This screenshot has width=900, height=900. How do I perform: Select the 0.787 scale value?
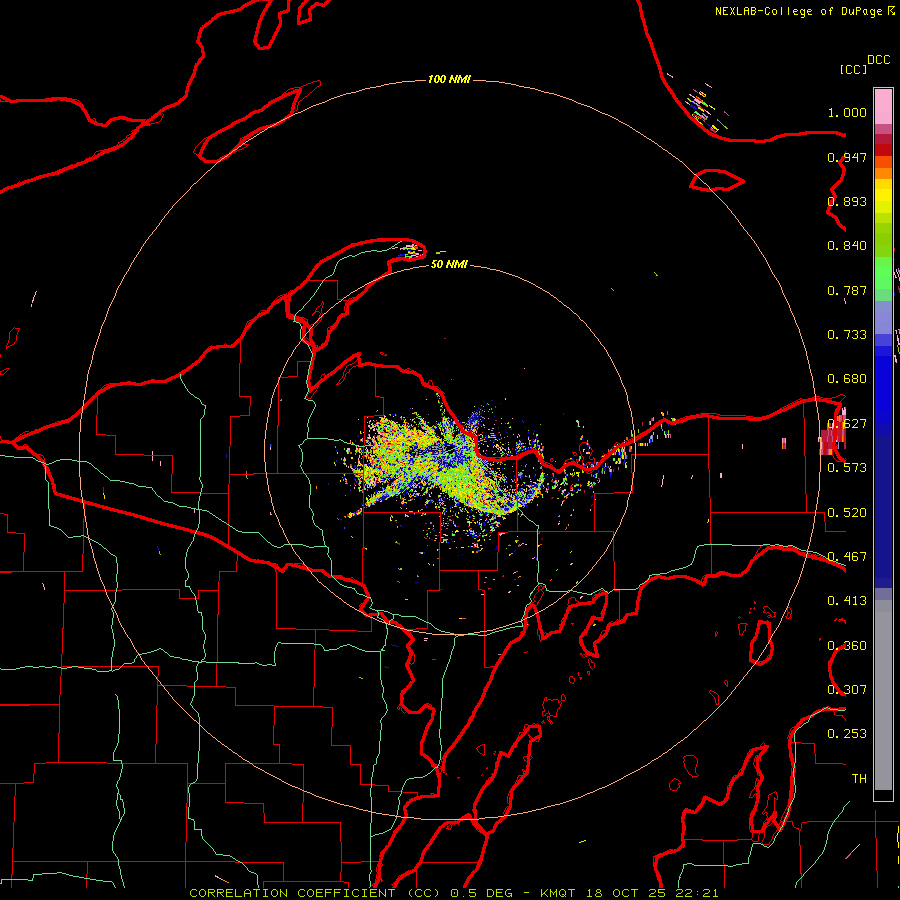tap(847, 290)
